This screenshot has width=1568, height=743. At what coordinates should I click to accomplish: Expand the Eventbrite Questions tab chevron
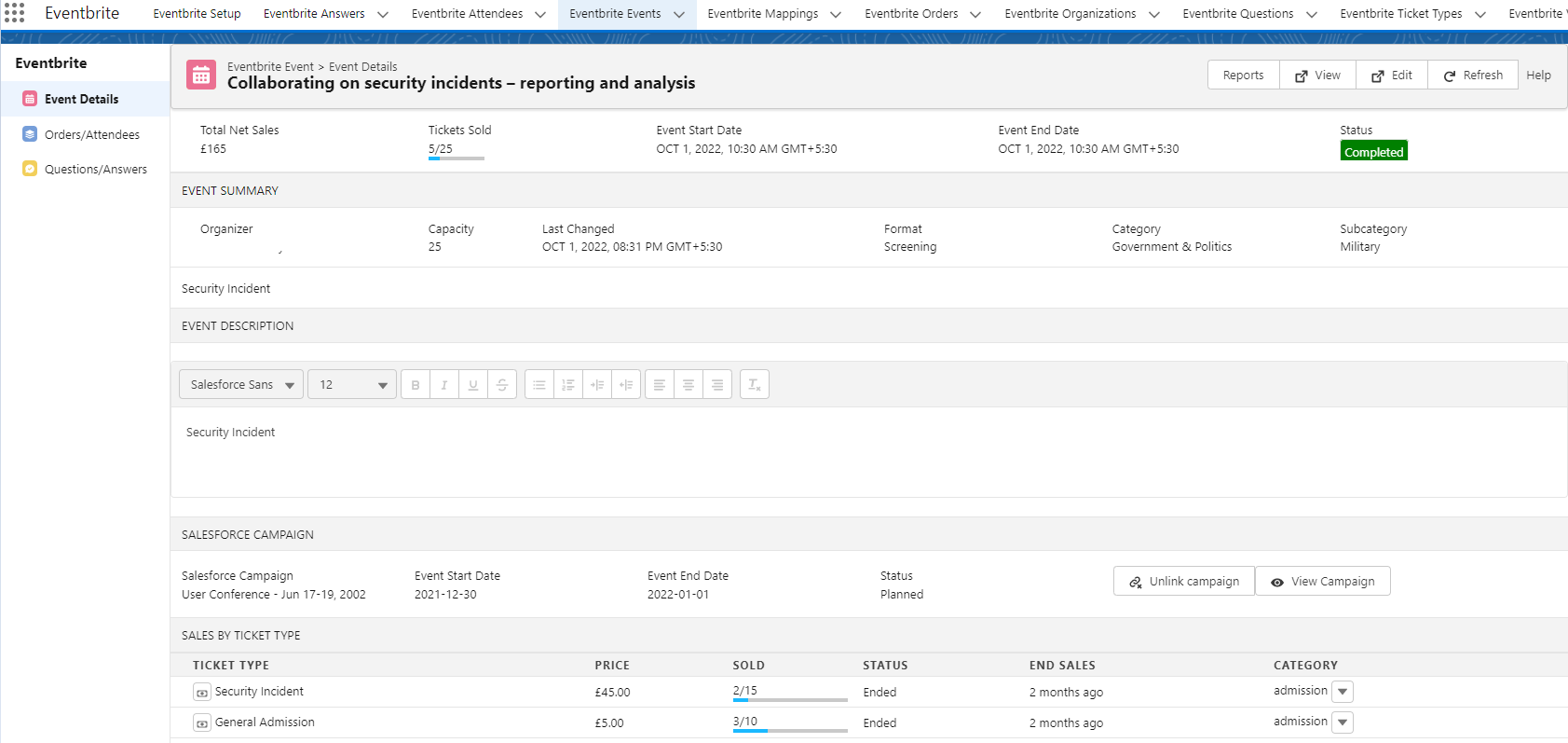pos(1311,14)
